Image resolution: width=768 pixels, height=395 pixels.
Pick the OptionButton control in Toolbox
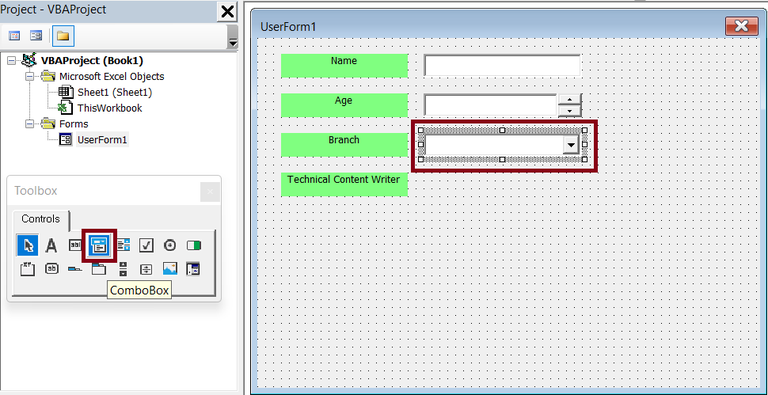click(170, 245)
